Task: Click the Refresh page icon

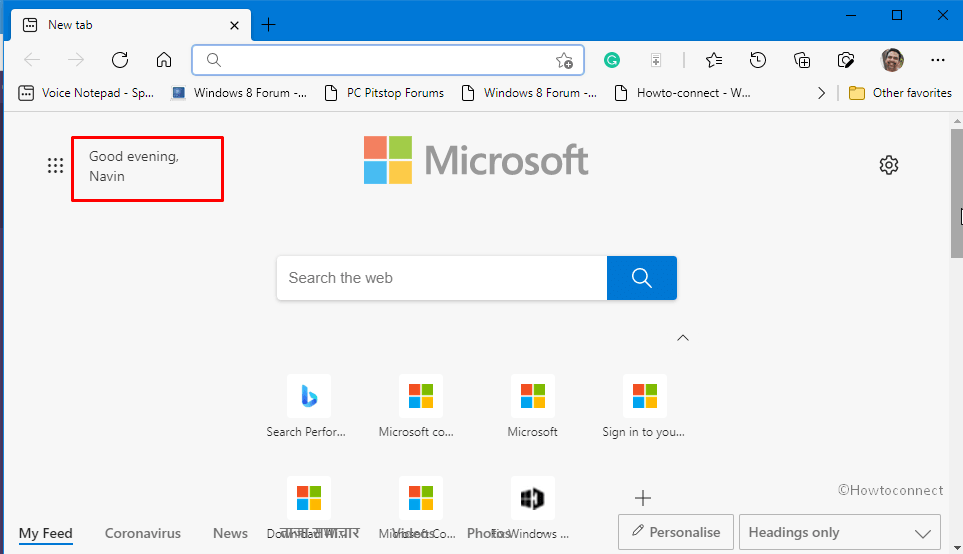Action: 120,60
